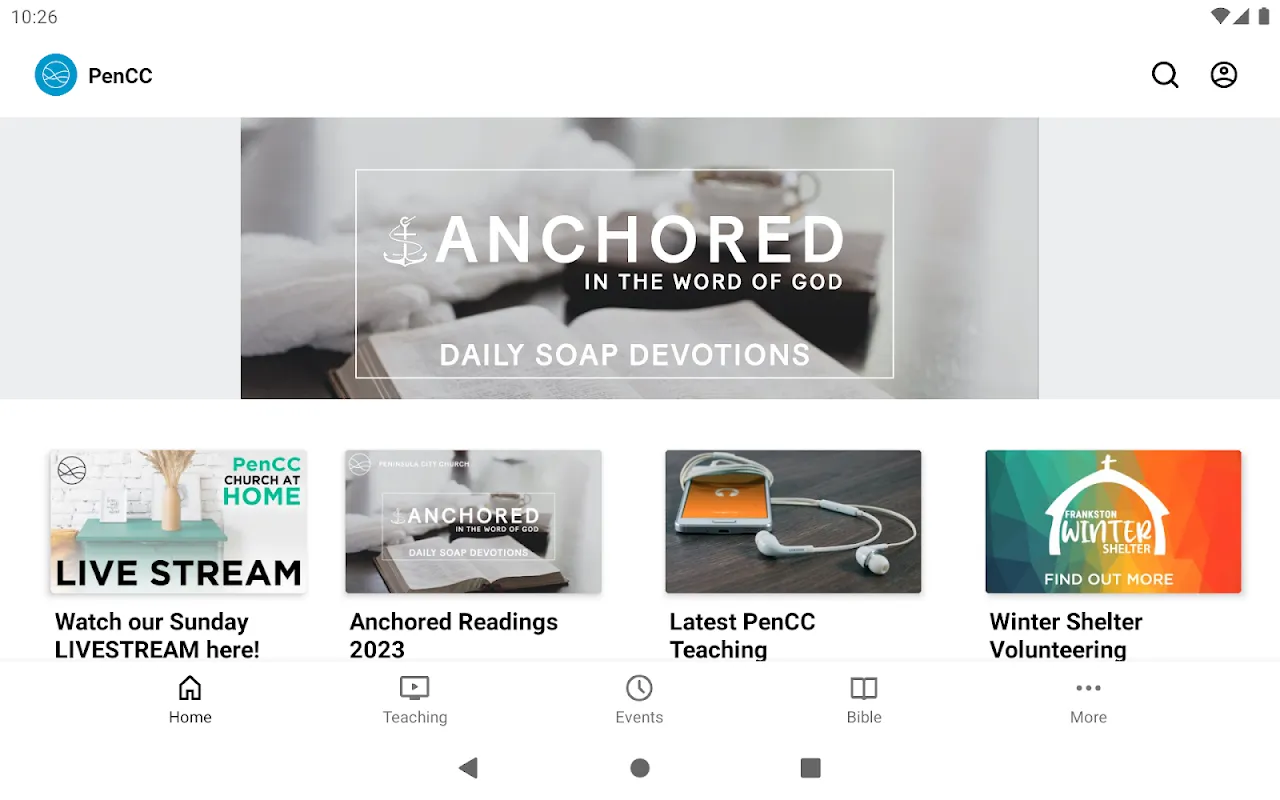The width and height of the screenshot is (1280, 800).
Task: Open the Anchored Daily SOAP Devotions banner
Action: 639,258
